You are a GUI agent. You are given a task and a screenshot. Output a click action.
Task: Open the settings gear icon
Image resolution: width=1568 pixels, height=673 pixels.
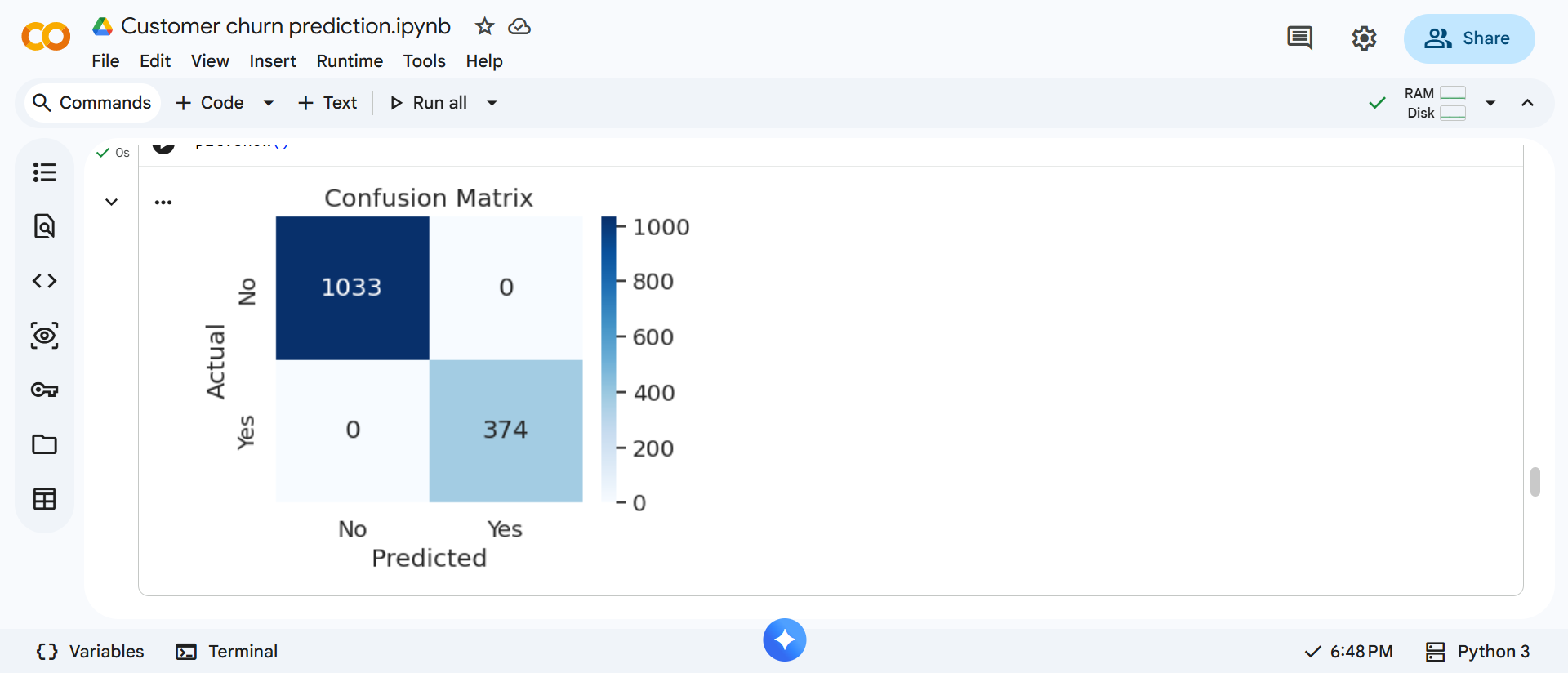tap(1364, 38)
